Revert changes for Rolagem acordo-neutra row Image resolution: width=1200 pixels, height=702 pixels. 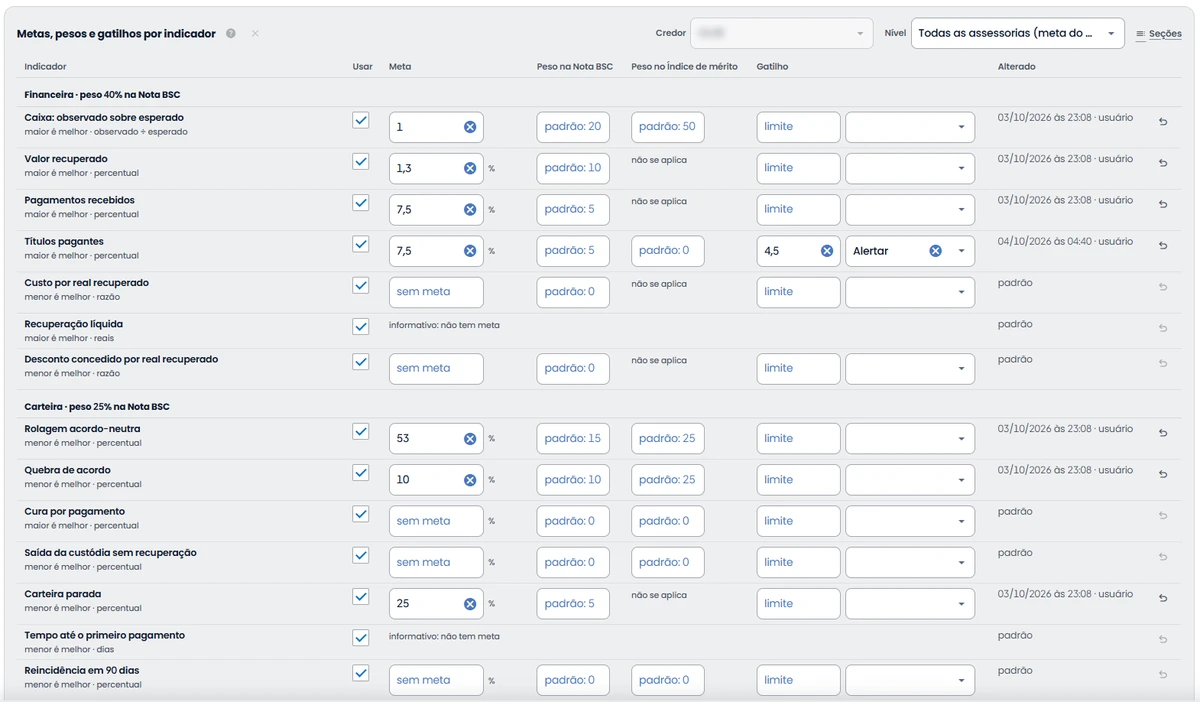click(x=1163, y=433)
